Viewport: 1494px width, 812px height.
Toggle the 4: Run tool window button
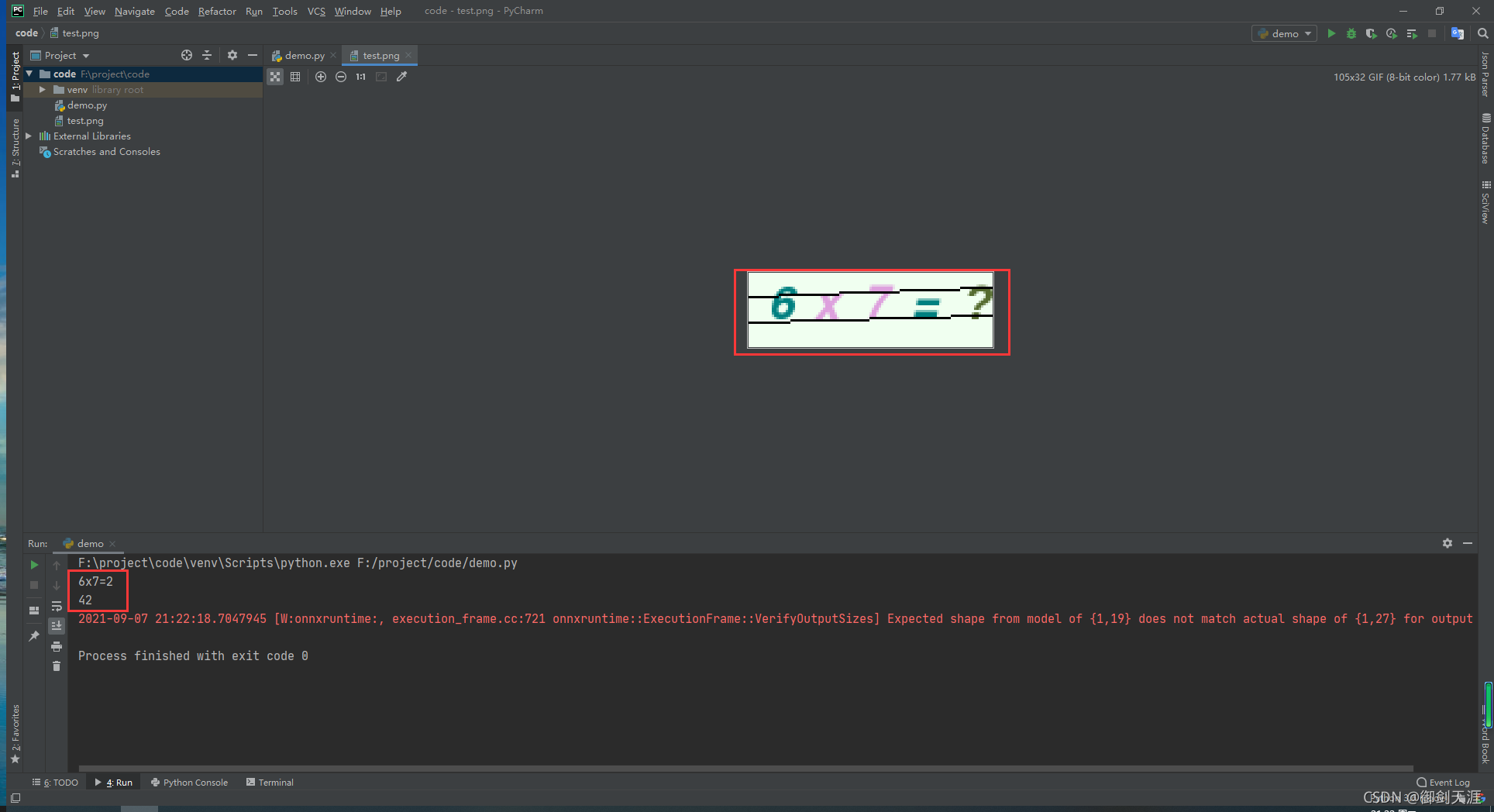[114, 783]
